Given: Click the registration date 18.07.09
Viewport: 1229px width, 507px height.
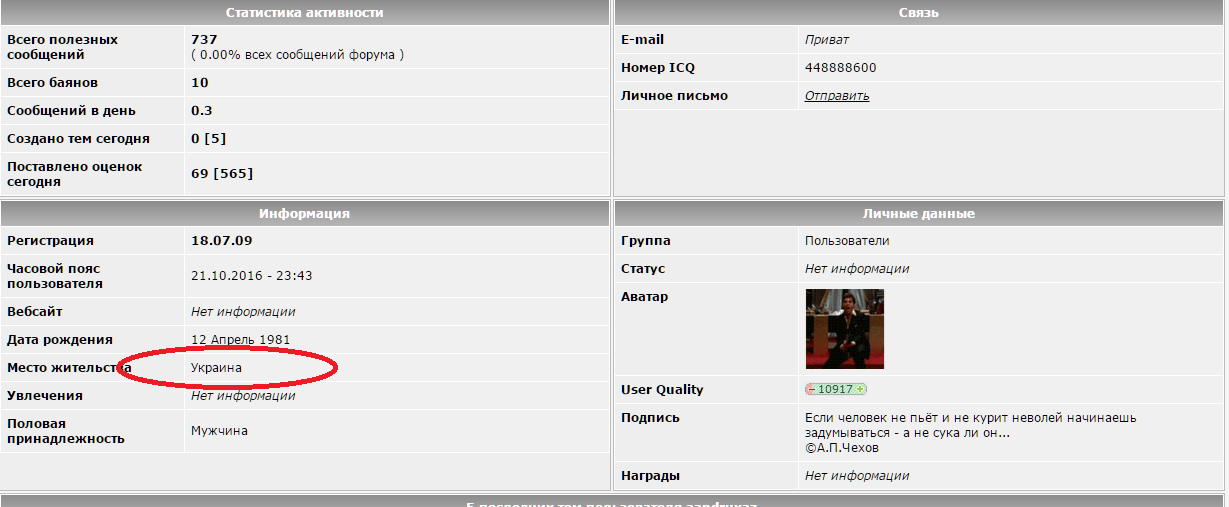Looking at the screenshot, I should click(x=221, y=241).
